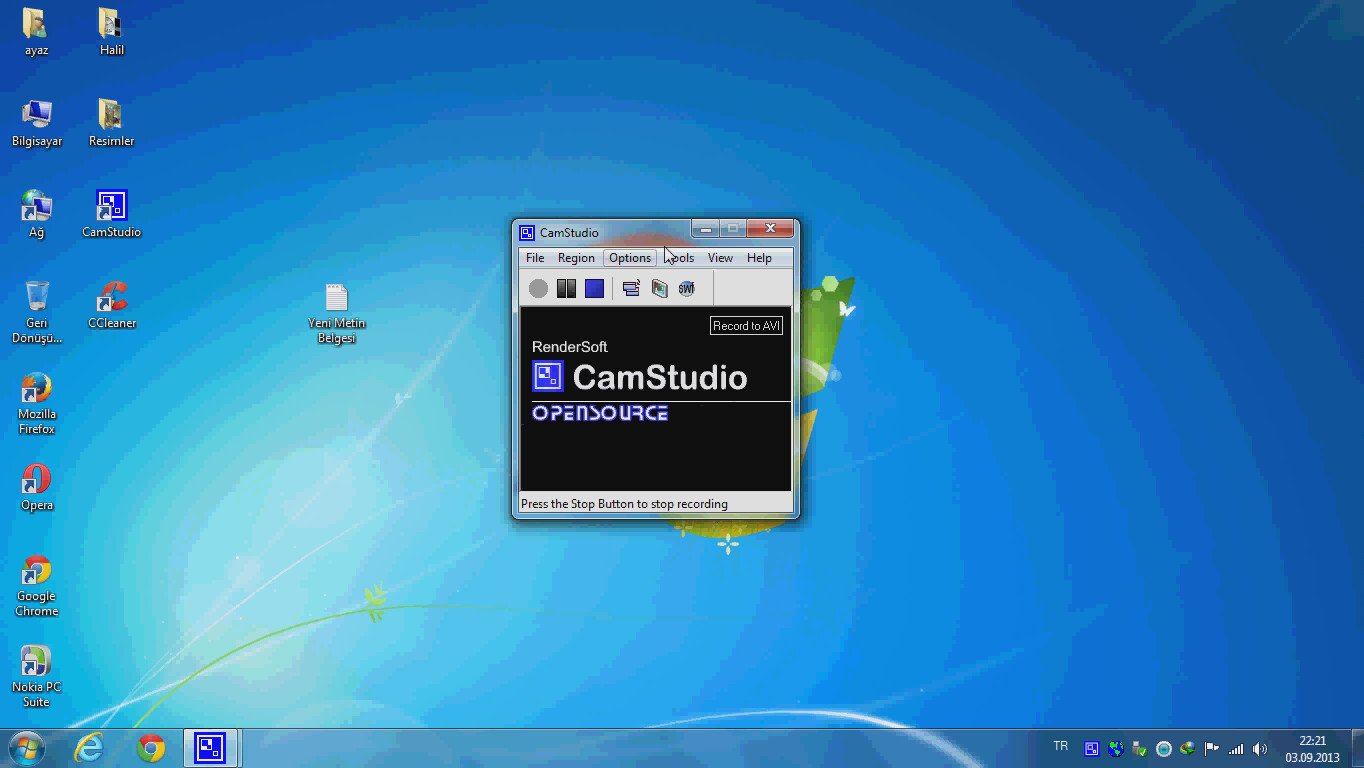Click the SWF record mode toolbar icon
This screenshot has width=1364, height=768.
686,288
